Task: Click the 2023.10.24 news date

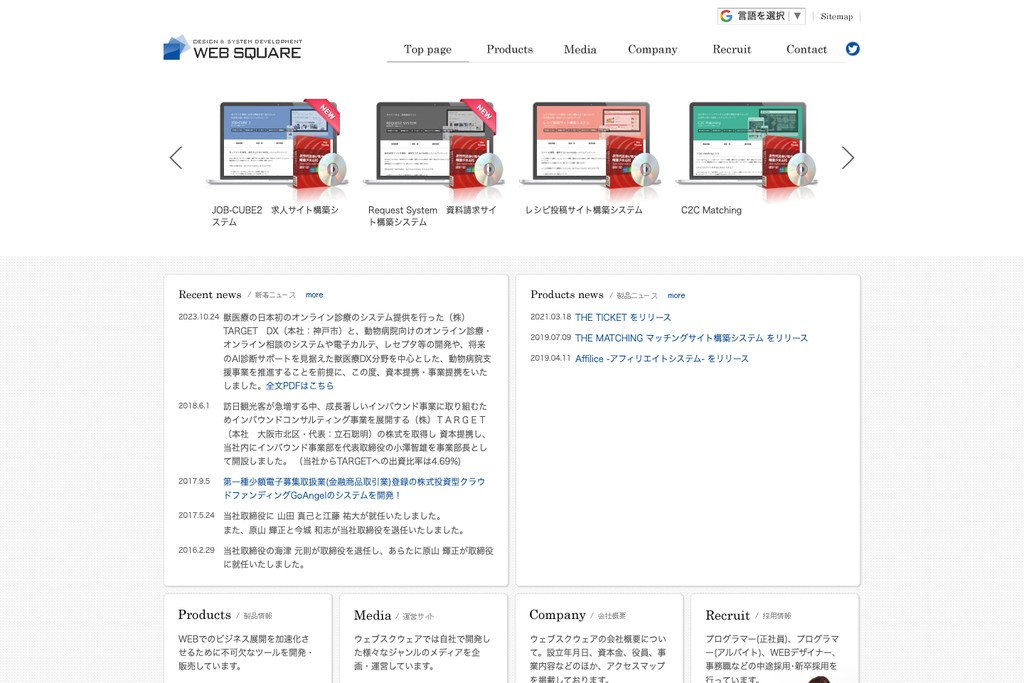Action: [199, 317]
